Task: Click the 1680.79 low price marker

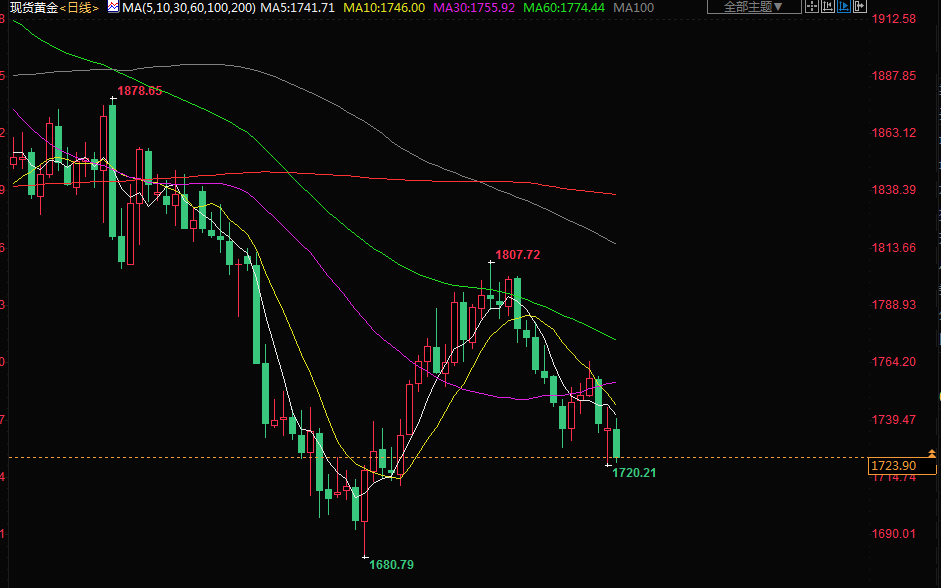Action: pyautogui.click(x=391, y=564)
